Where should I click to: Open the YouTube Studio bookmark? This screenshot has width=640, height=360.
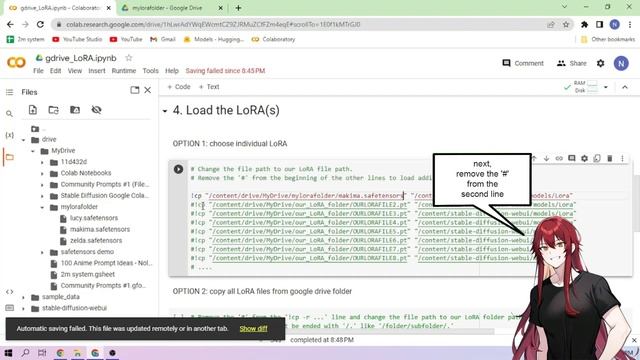click(77, 39)
